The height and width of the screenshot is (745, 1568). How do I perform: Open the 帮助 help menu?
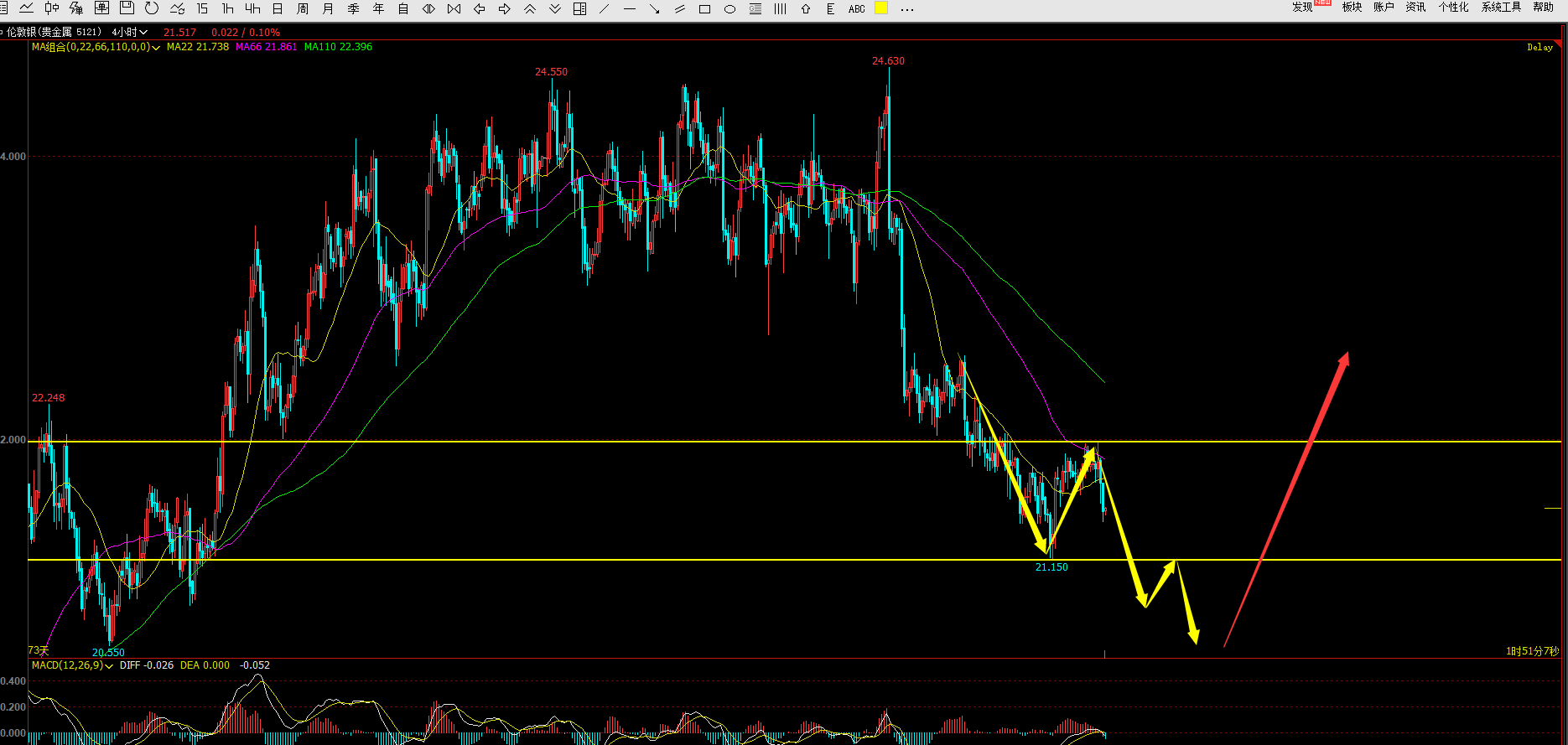(1543, 8)
